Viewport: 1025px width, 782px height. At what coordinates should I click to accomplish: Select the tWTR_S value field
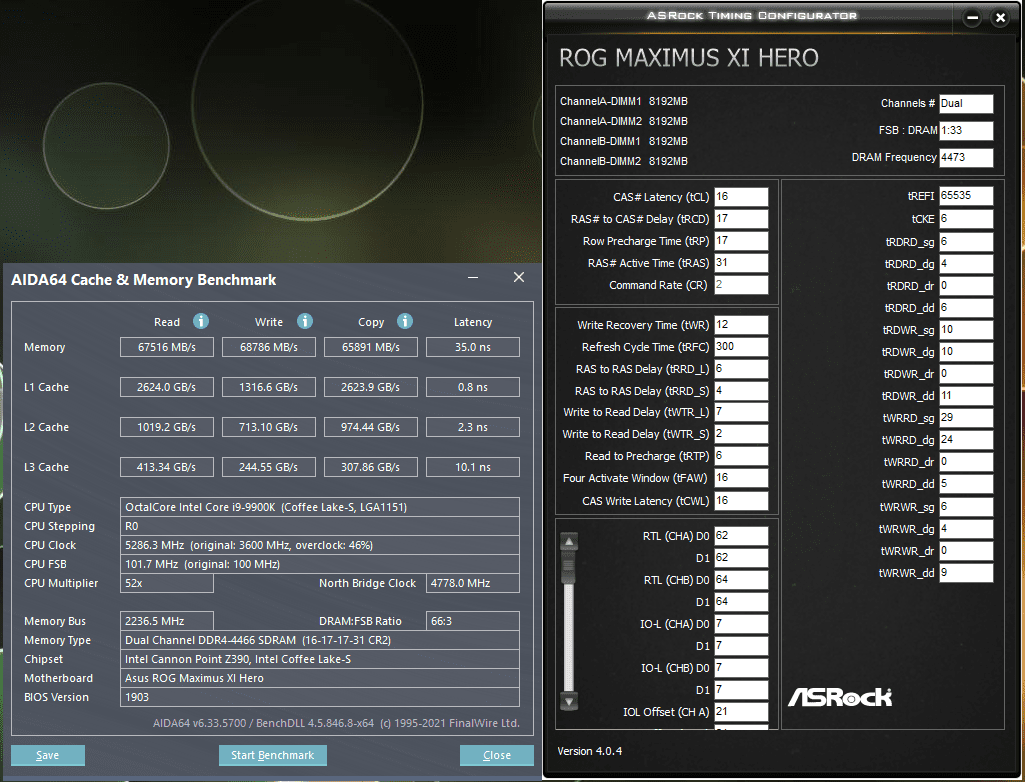click(741, 434)
